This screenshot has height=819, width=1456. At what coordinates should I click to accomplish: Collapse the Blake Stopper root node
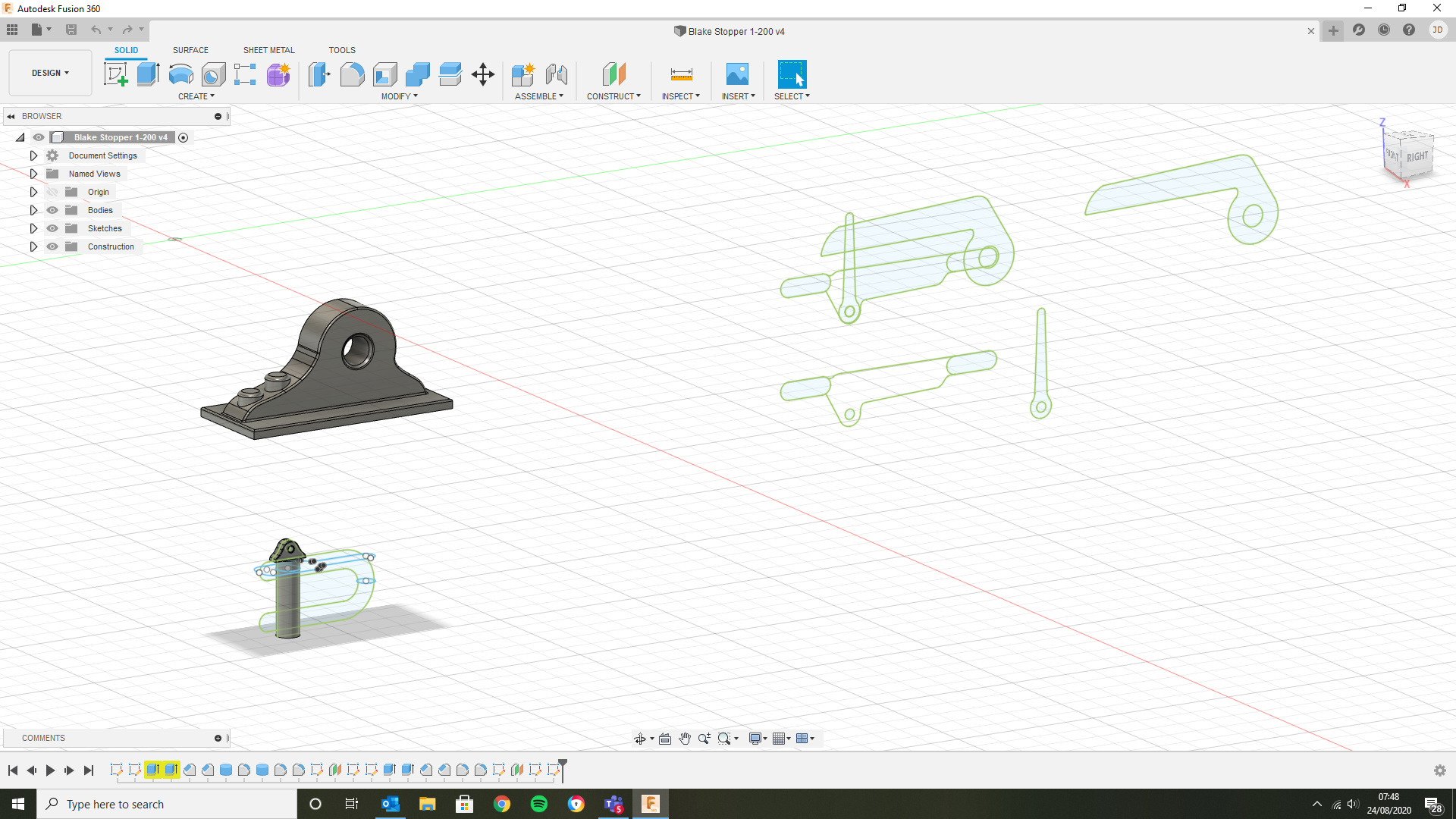(x=20, y=137)
